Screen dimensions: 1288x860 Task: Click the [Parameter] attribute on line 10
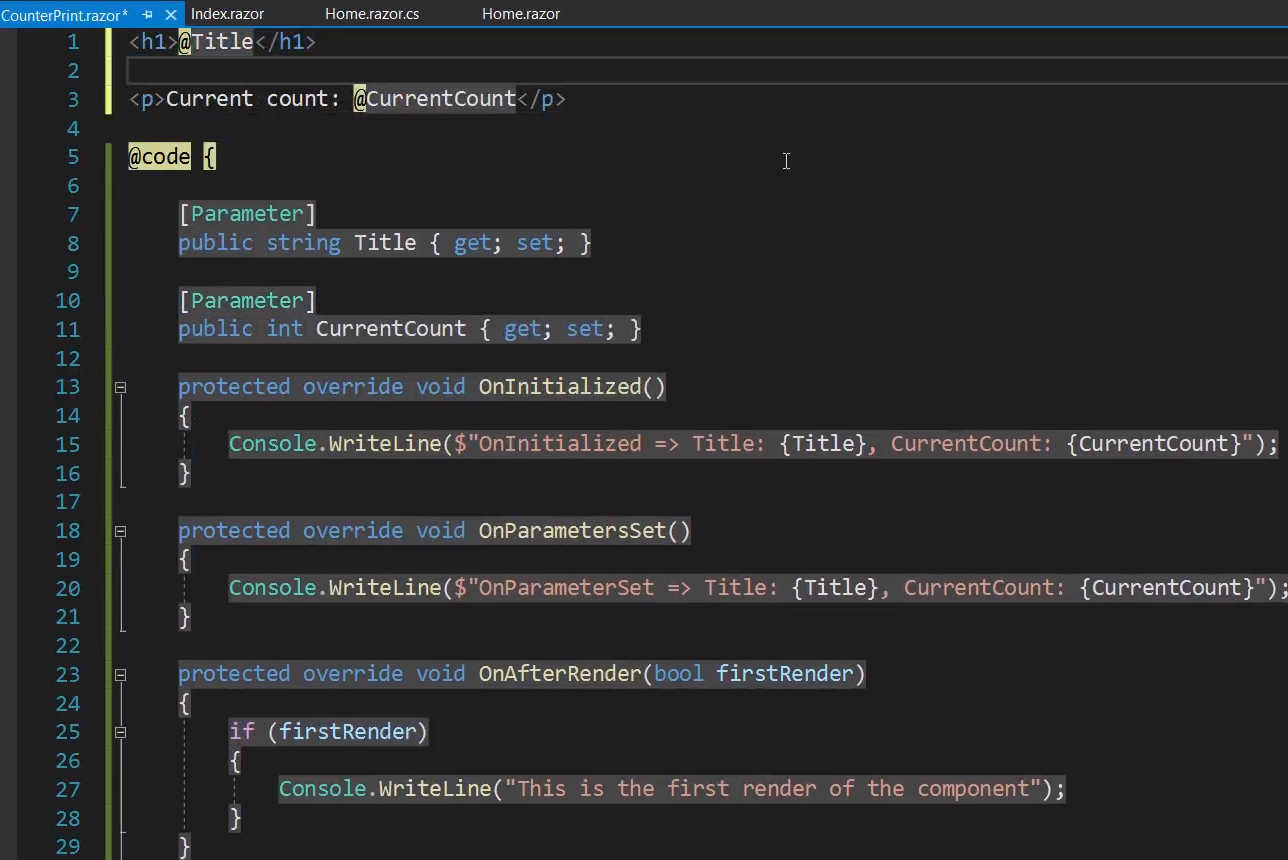point(247,300)
